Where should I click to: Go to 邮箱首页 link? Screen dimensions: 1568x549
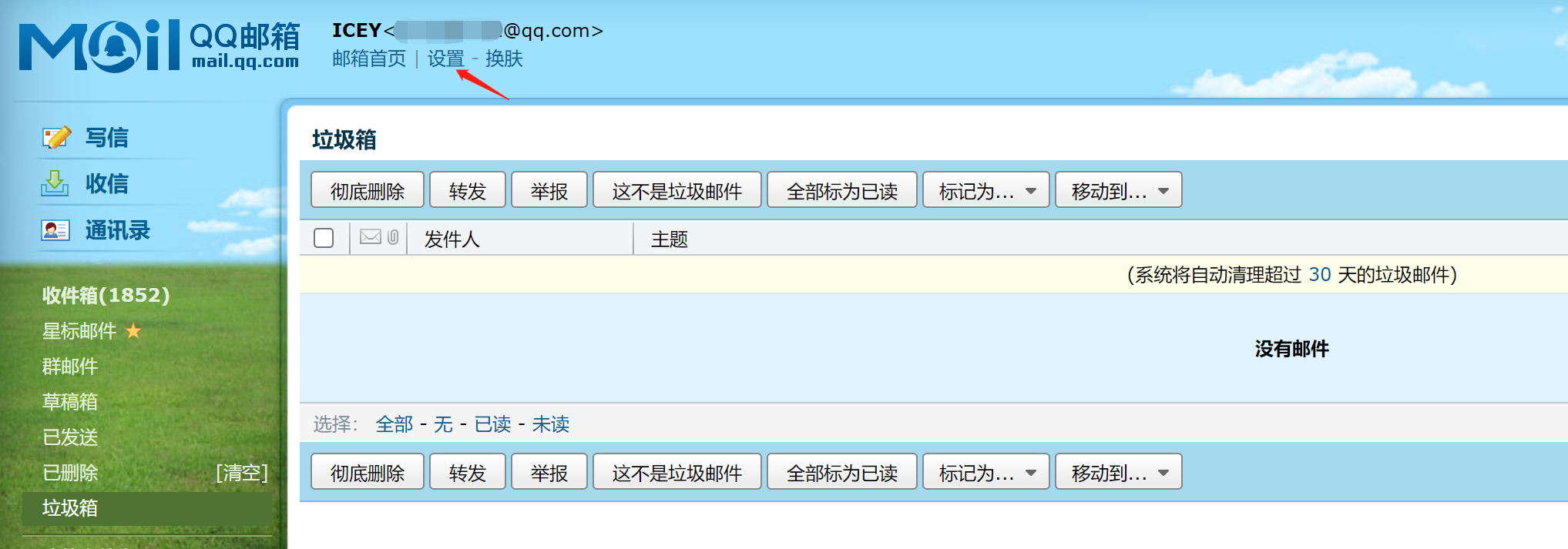369,59
